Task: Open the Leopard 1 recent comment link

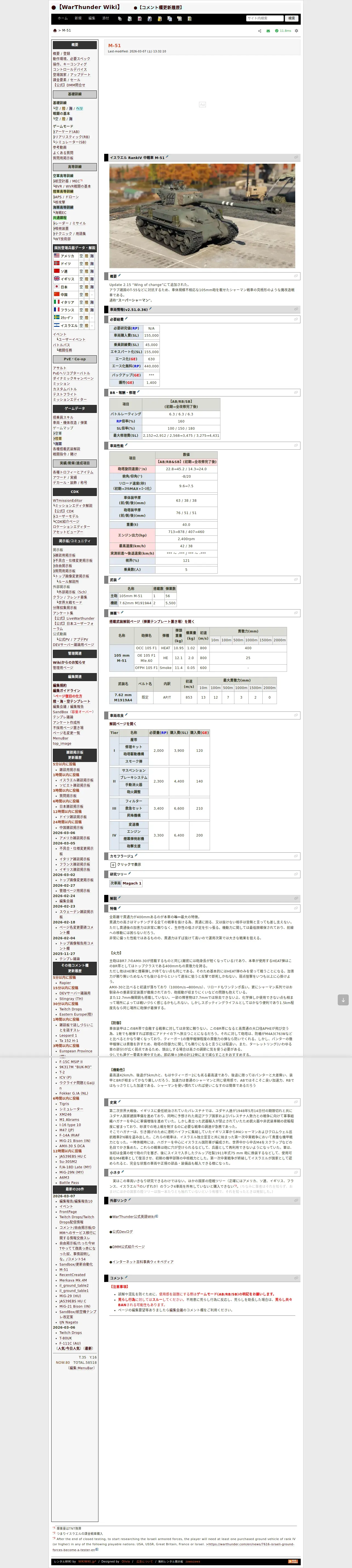Action: tap(68, 1035)
